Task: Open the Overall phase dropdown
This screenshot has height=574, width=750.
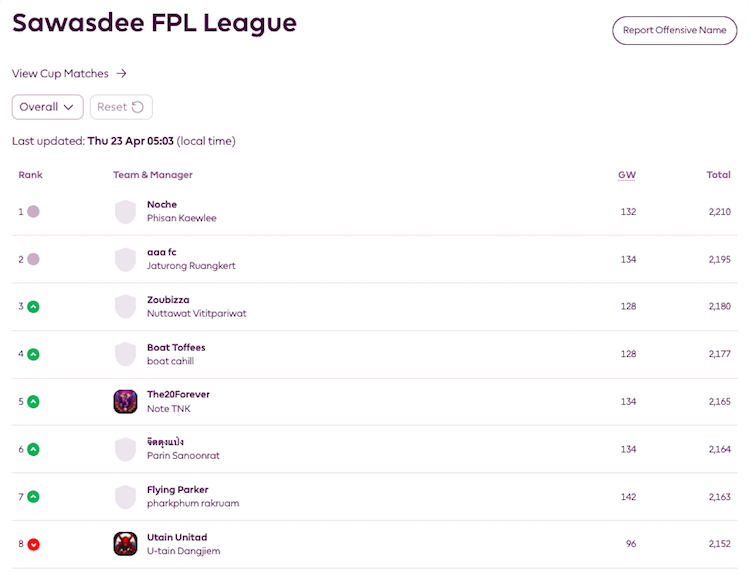Action: 47,107
